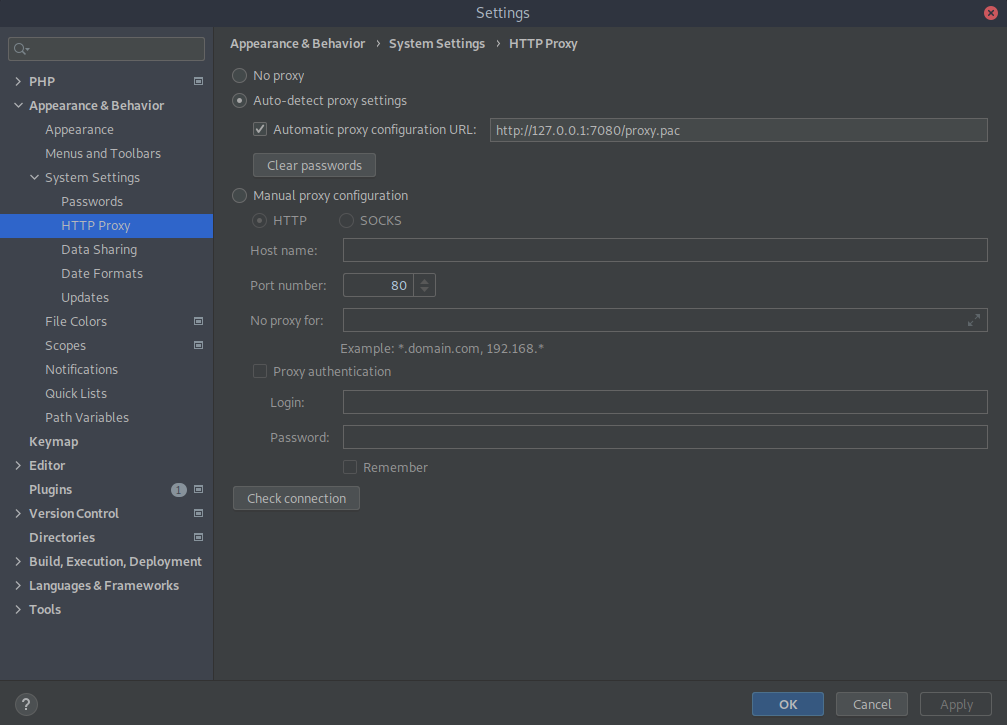Open the Plugins settings page

pos(50,489)
